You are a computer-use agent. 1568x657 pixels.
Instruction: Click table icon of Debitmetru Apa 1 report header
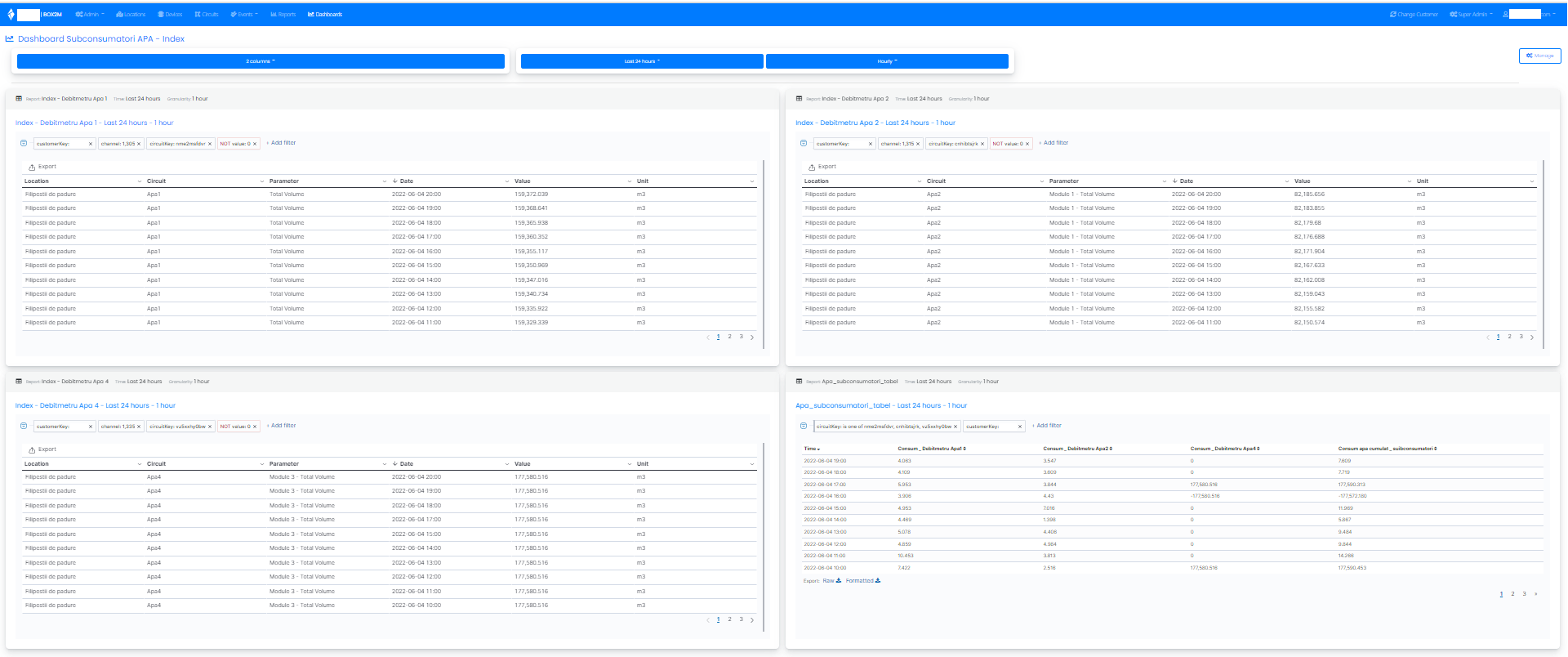click(19, 99)
